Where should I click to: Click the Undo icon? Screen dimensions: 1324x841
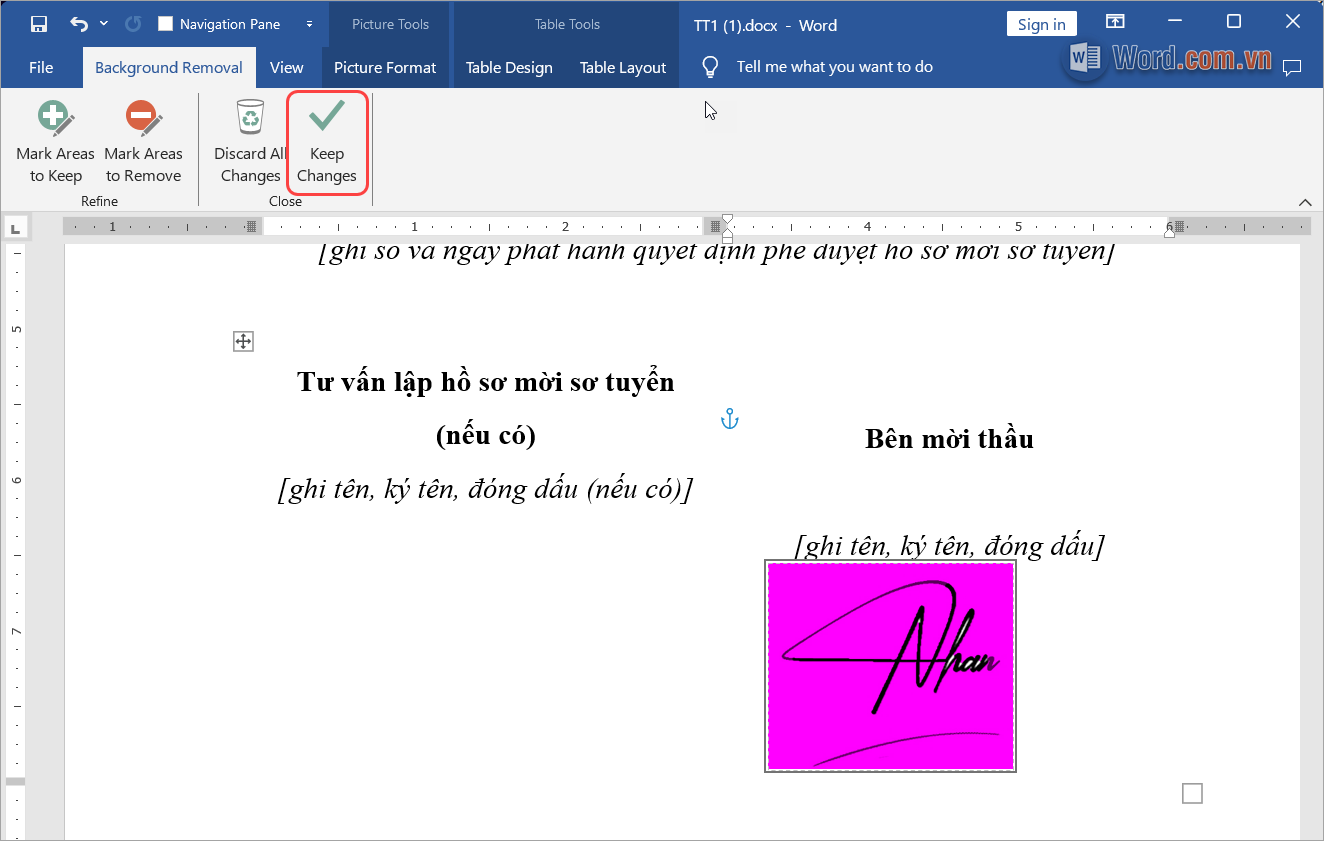click(78, 23)
